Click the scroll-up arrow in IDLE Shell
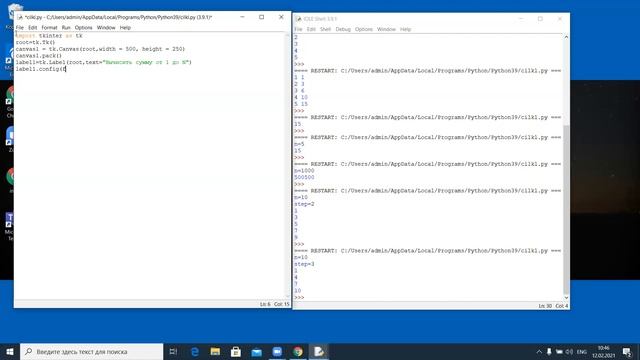 pos(566,37)
